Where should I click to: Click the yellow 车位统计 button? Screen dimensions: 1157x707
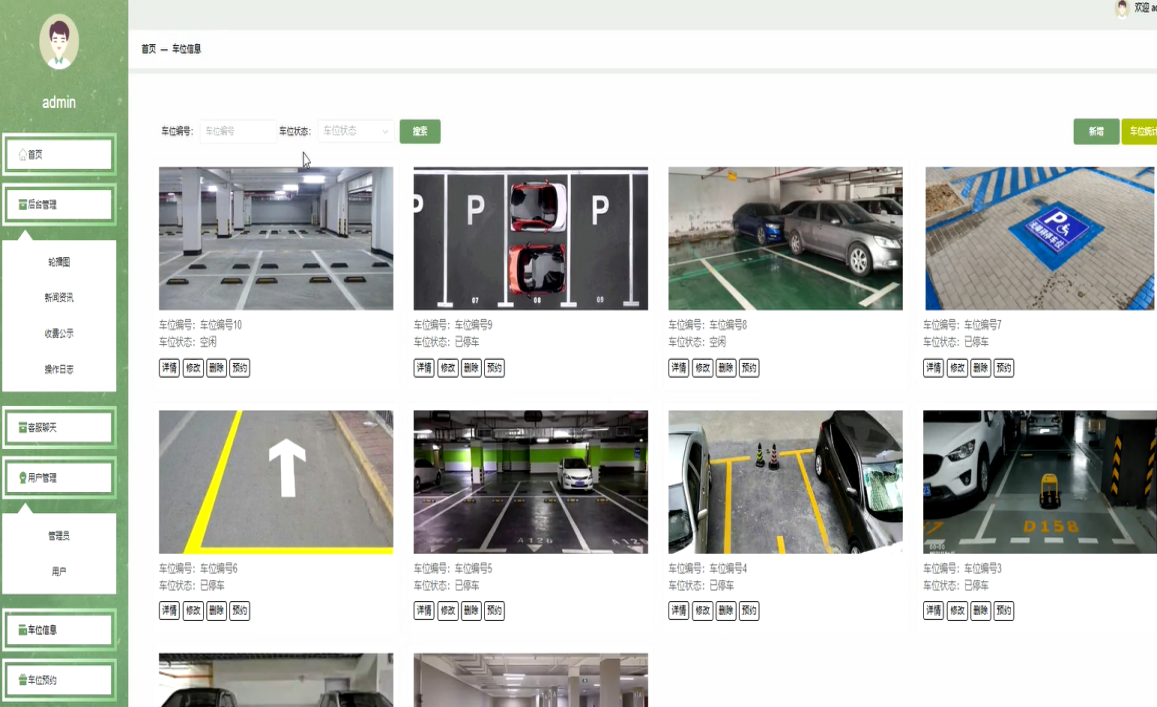1139,131
